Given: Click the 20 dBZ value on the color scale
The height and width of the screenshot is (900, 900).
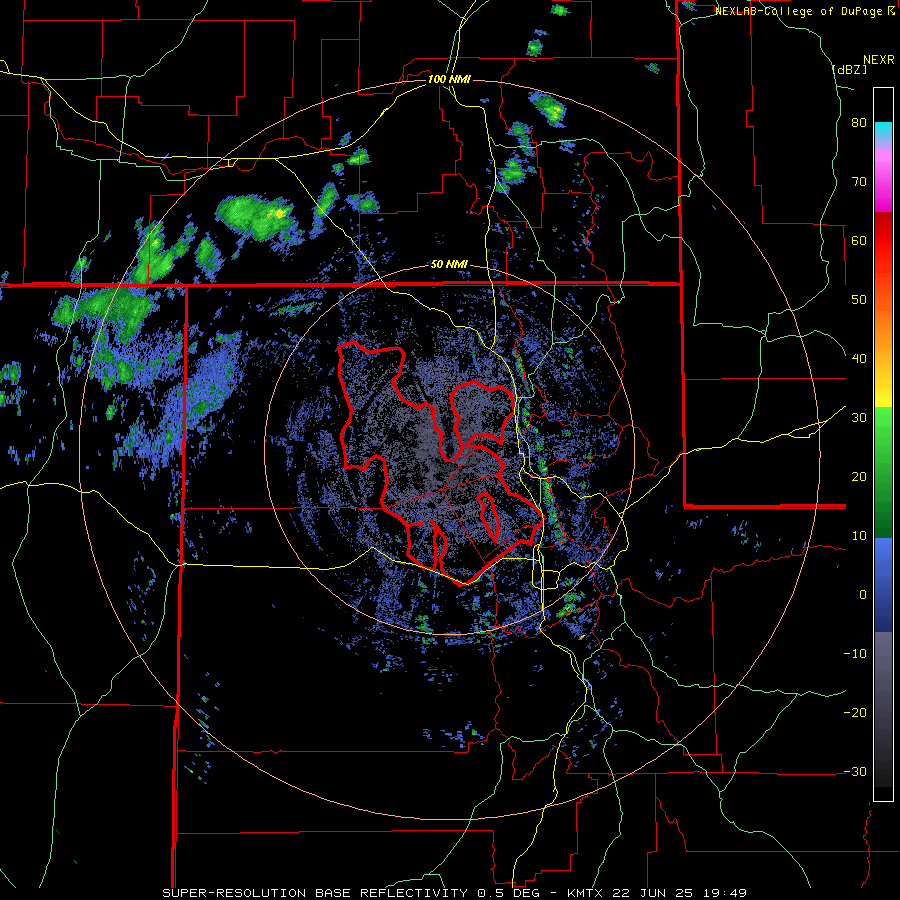Looking at the screenshot, I should coord(859,477).
